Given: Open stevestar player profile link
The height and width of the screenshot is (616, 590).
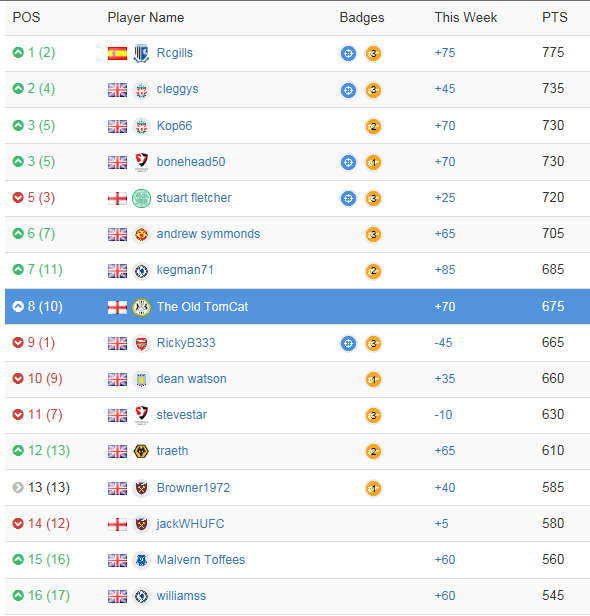Looking at the screenshot, I should click(181, 415).
